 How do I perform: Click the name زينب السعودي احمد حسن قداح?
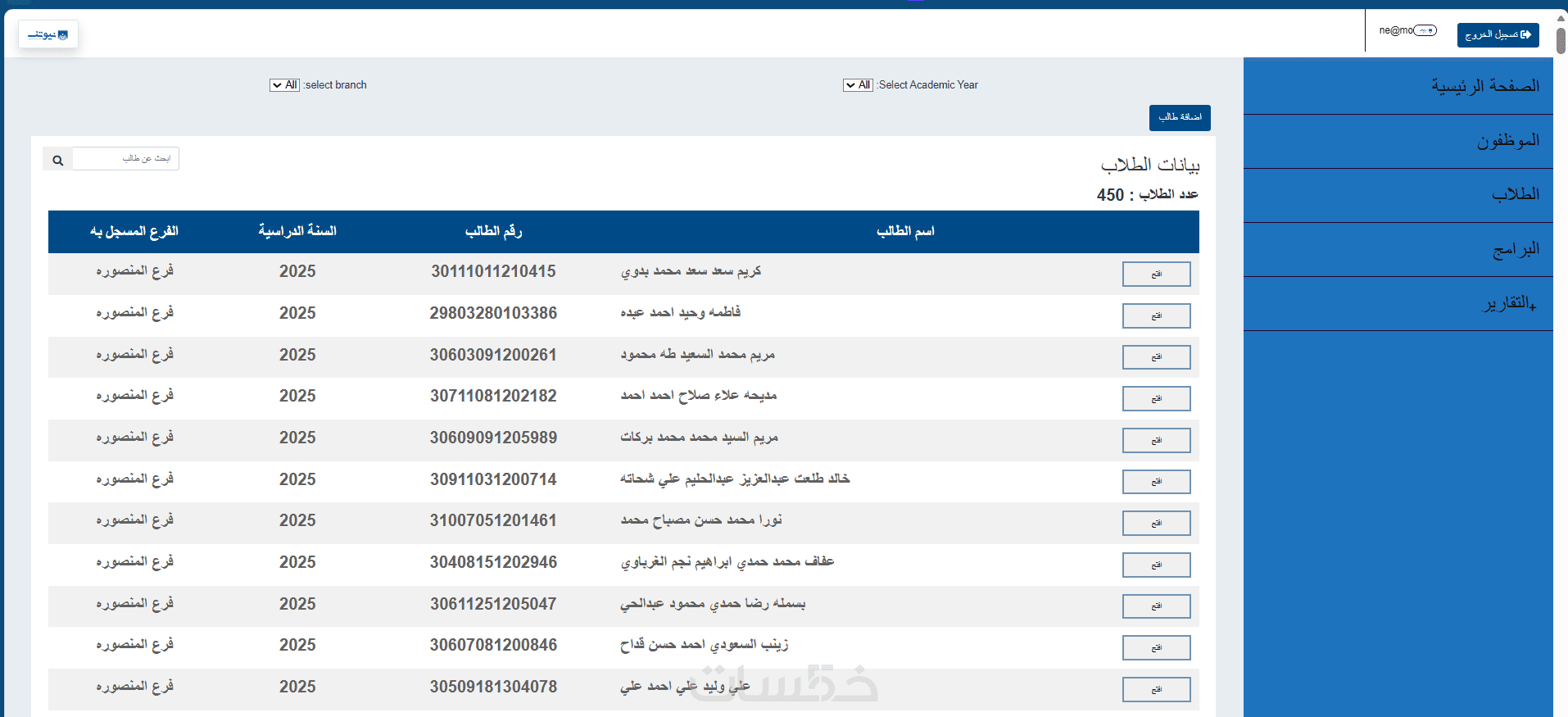(x=704, y=645)
